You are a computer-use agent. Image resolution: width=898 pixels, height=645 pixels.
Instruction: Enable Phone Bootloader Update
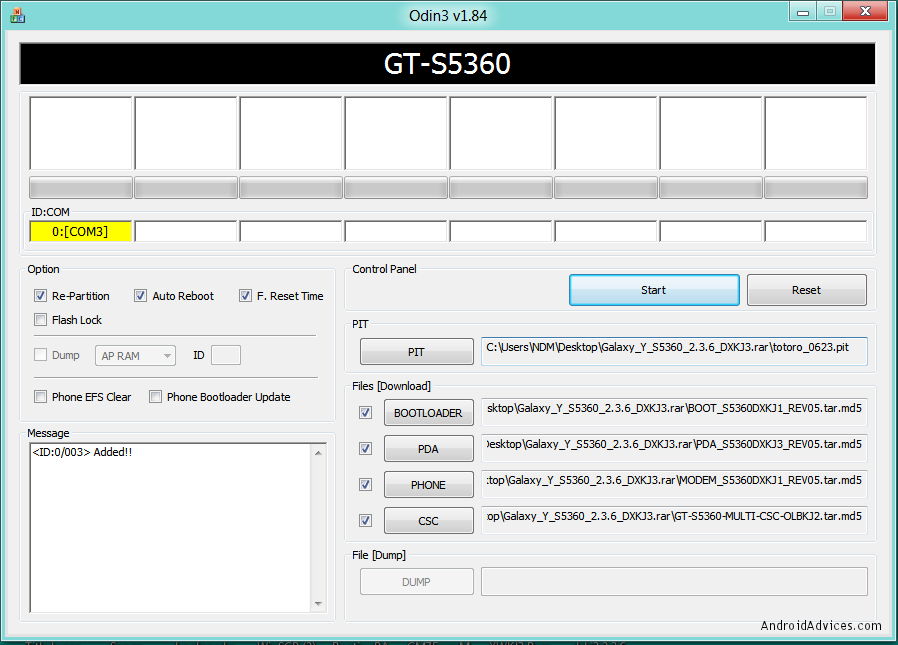155,396
